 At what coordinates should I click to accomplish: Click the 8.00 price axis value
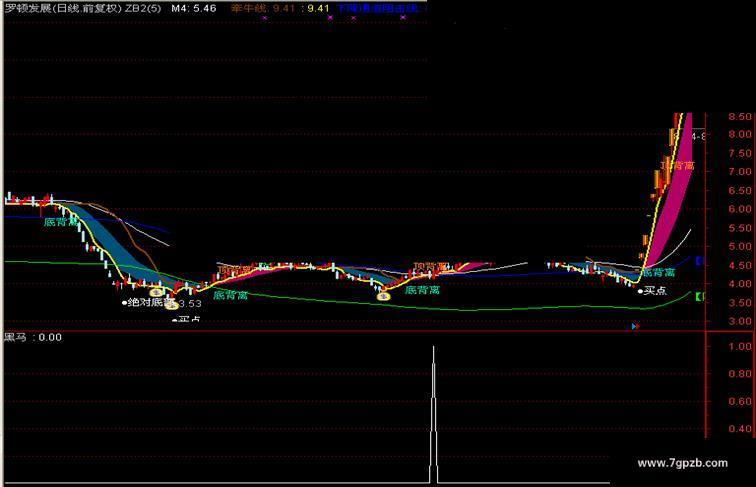pyautogui.click(x=740, y=135)
